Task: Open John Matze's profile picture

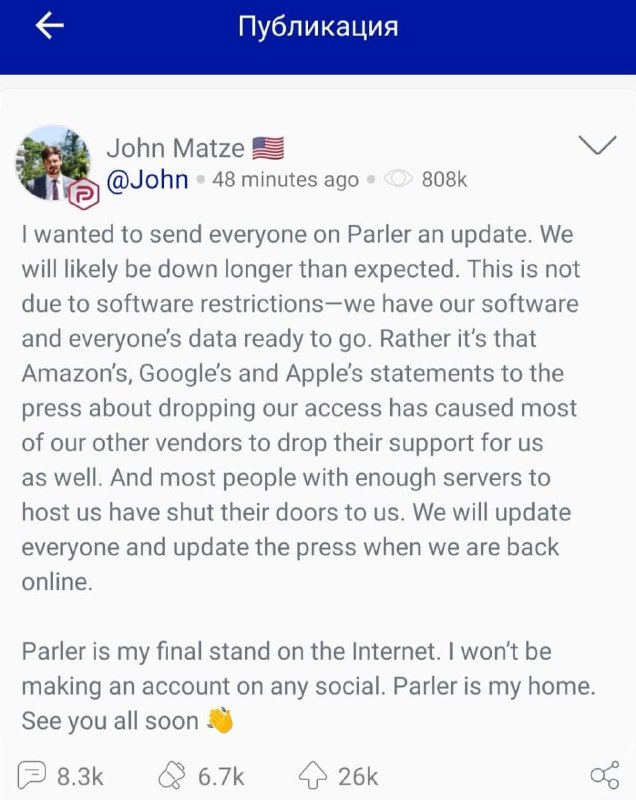Action: [x=52, y=162]
